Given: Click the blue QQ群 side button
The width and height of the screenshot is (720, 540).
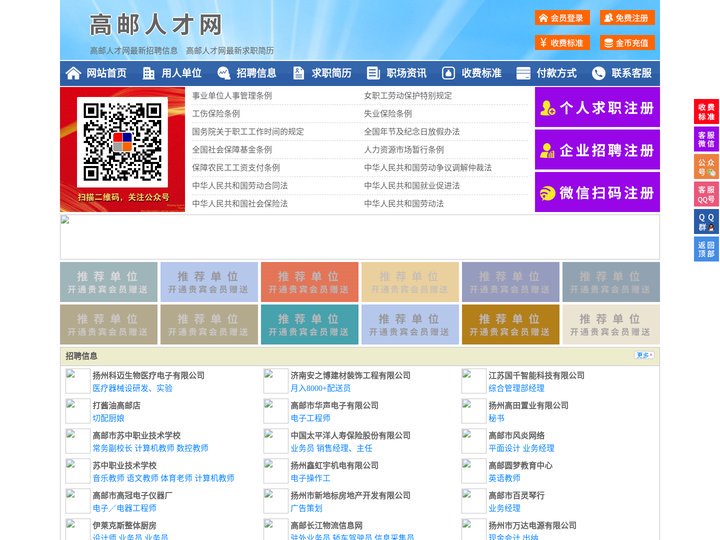Looking at the screenshot, I should coord(706,222).
